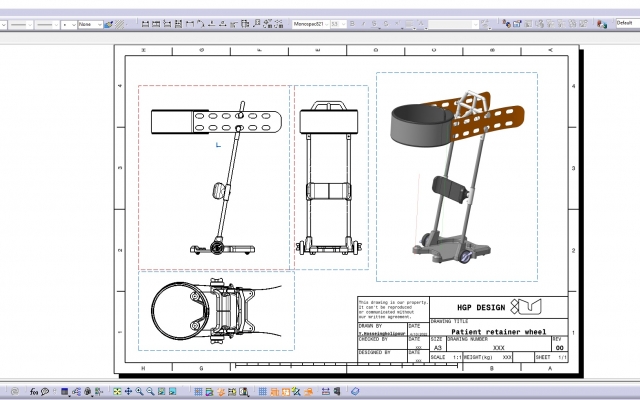Click the Fit All In icon
This screenshot has height=400, width=640.
(117, 391)
